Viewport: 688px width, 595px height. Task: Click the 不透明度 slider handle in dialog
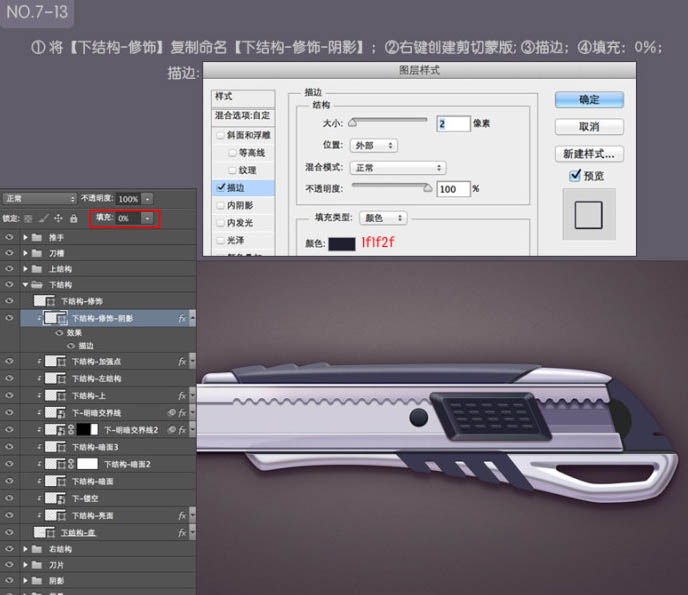pos(427,188)
